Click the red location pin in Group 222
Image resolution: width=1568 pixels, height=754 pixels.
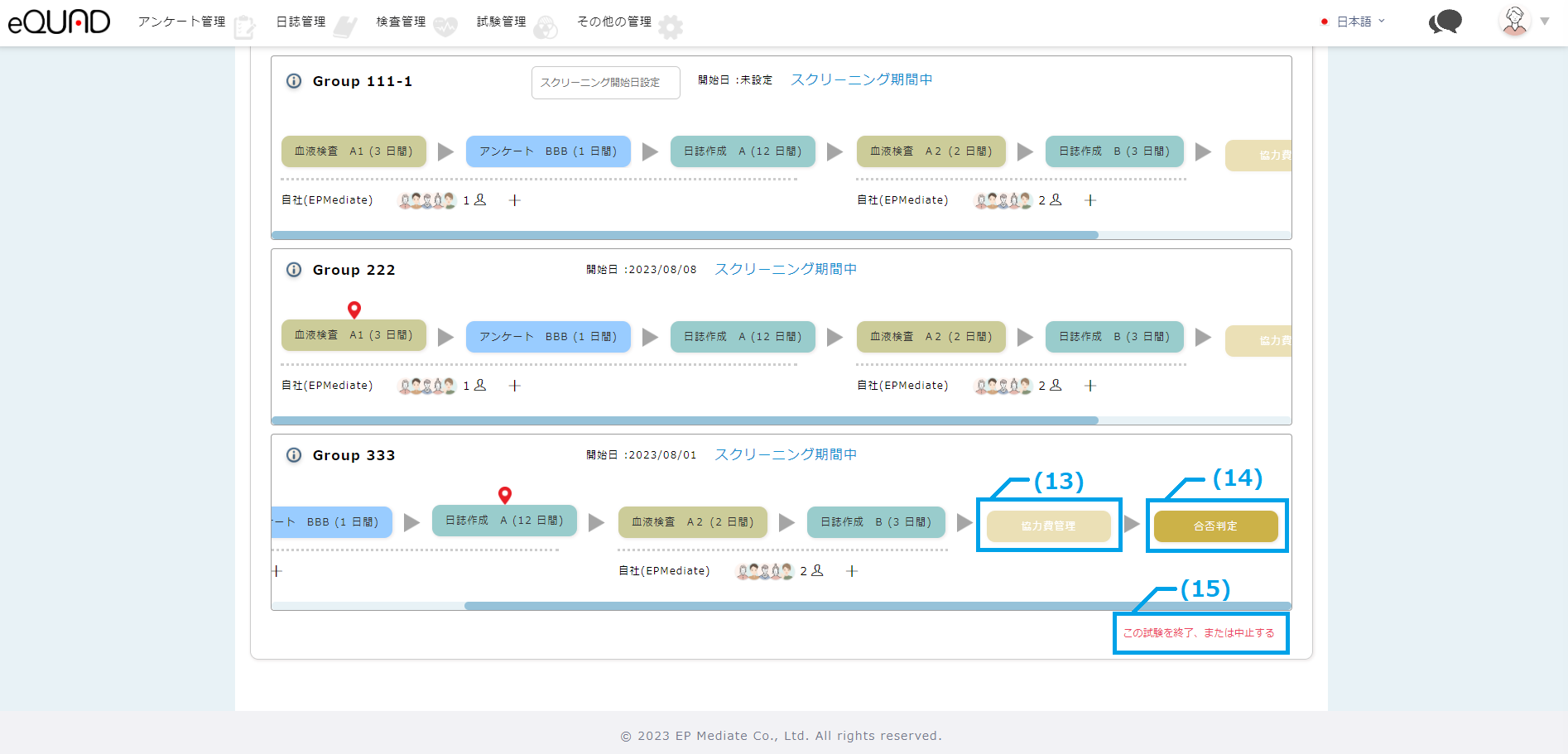click(354, 310)
